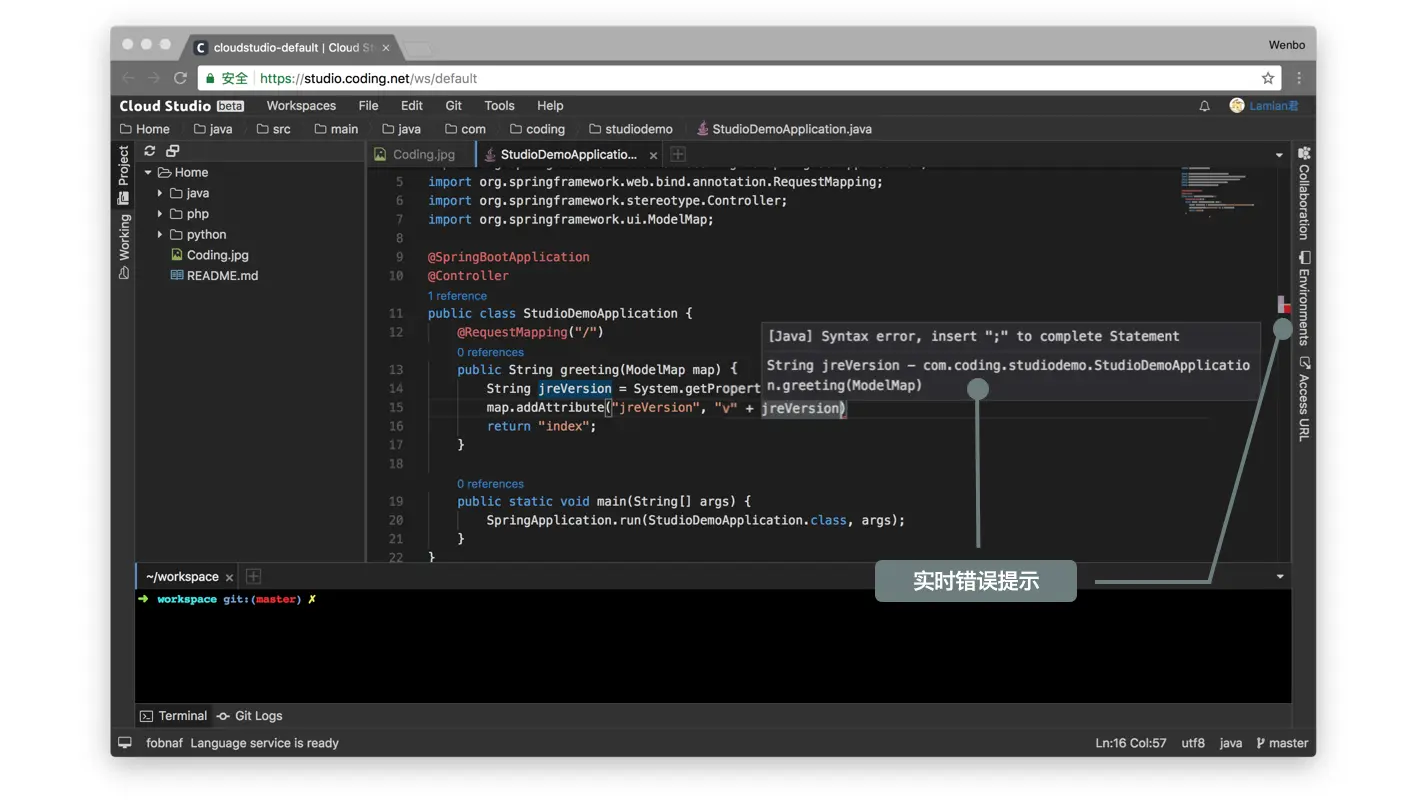Open the Edit menu

tap(412, 106)
